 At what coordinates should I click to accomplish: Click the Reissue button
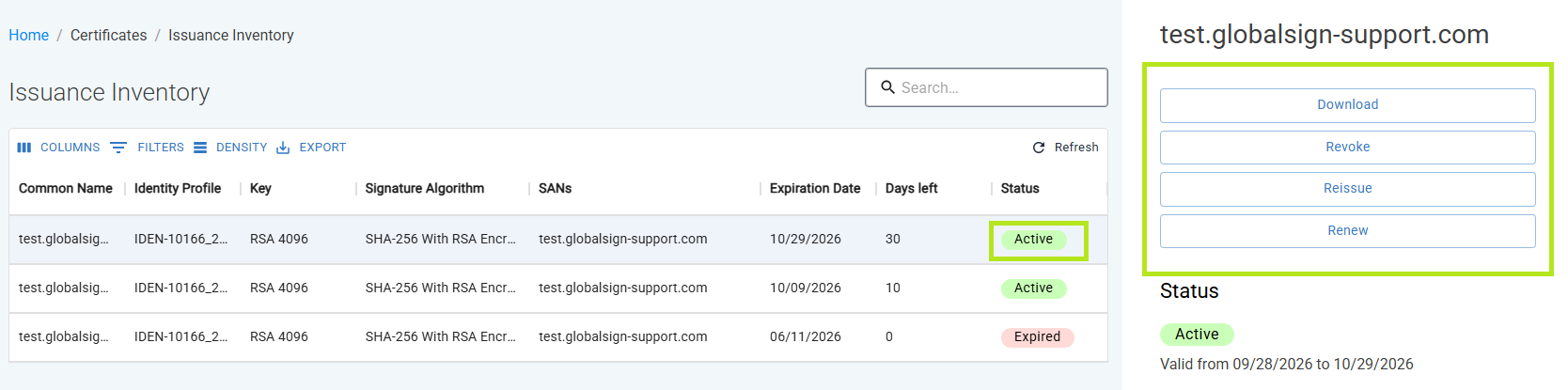pos(1347,189)
